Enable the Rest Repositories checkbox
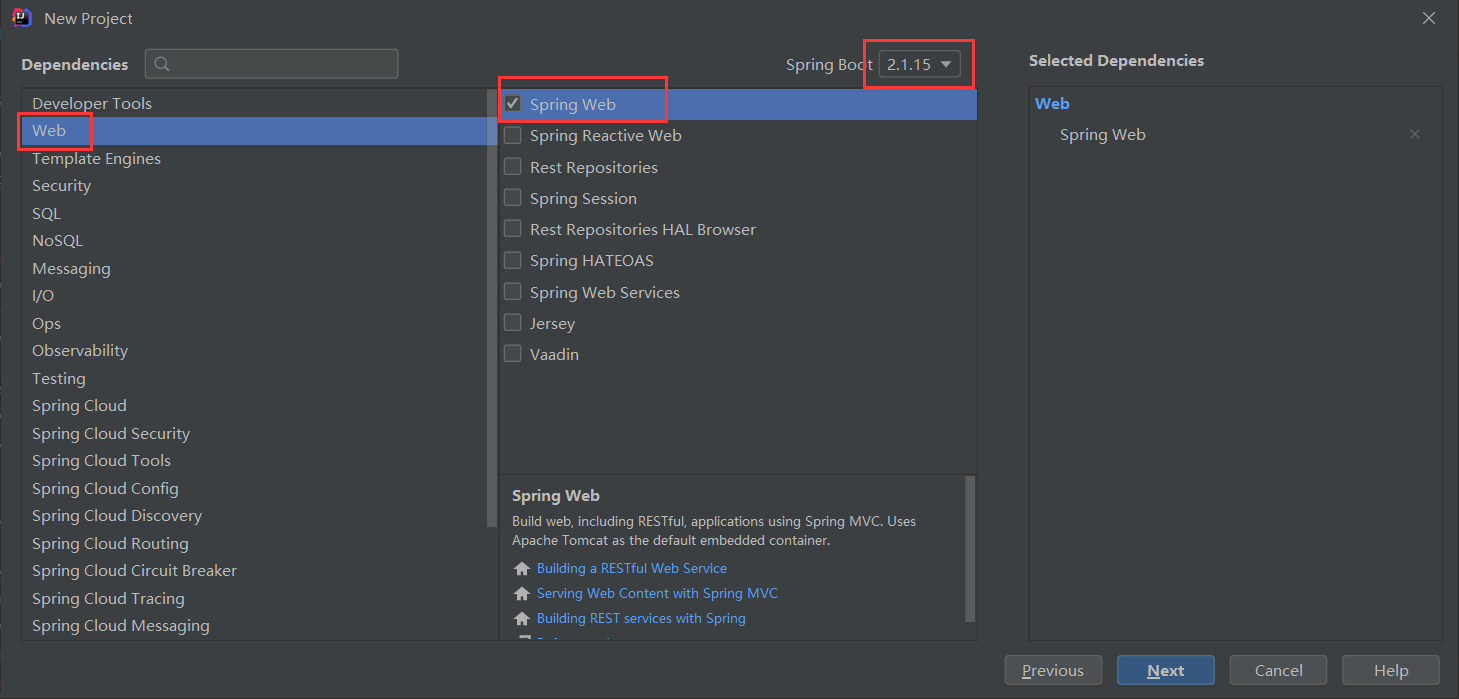The width and height of the screenshot is (1459, 699). tap(513, 166)
